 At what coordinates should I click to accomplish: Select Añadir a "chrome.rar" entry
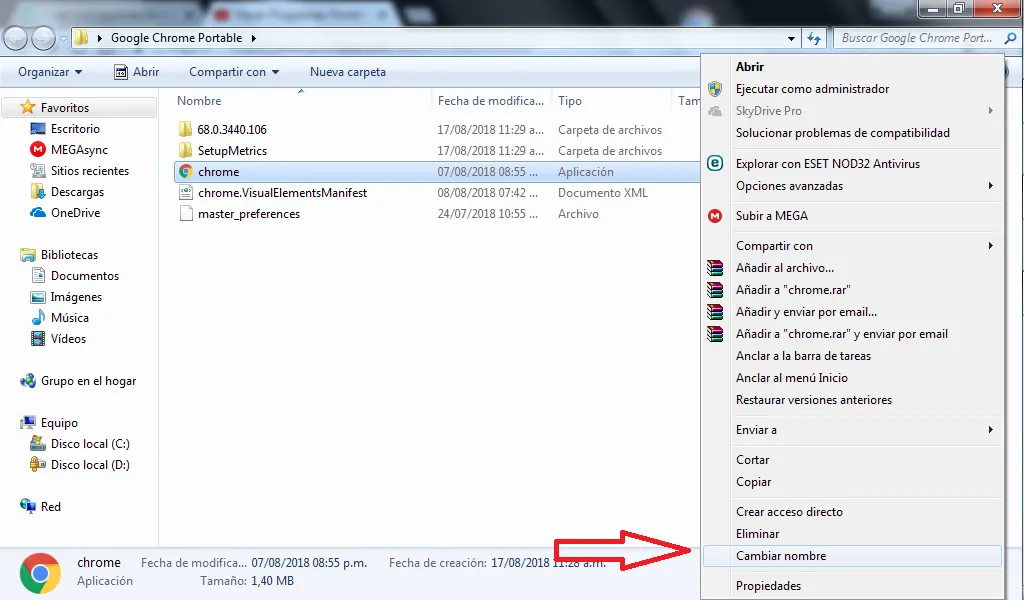click(x=852, y=290)
